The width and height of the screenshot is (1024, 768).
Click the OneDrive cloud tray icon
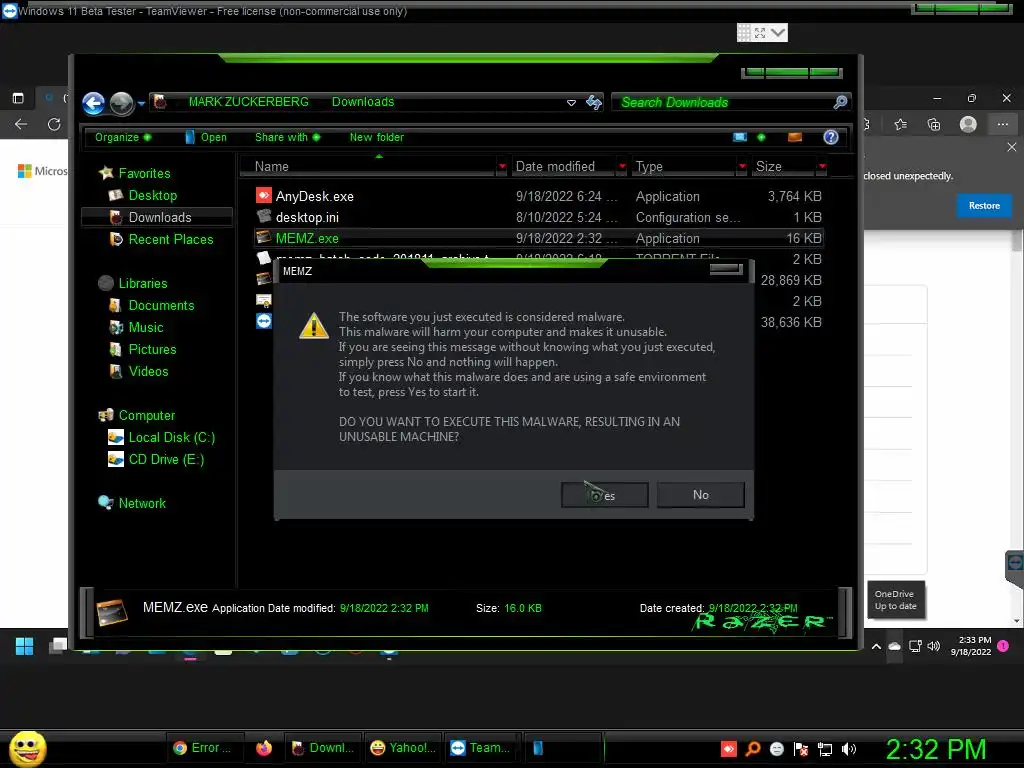click(x=895, y=647)
